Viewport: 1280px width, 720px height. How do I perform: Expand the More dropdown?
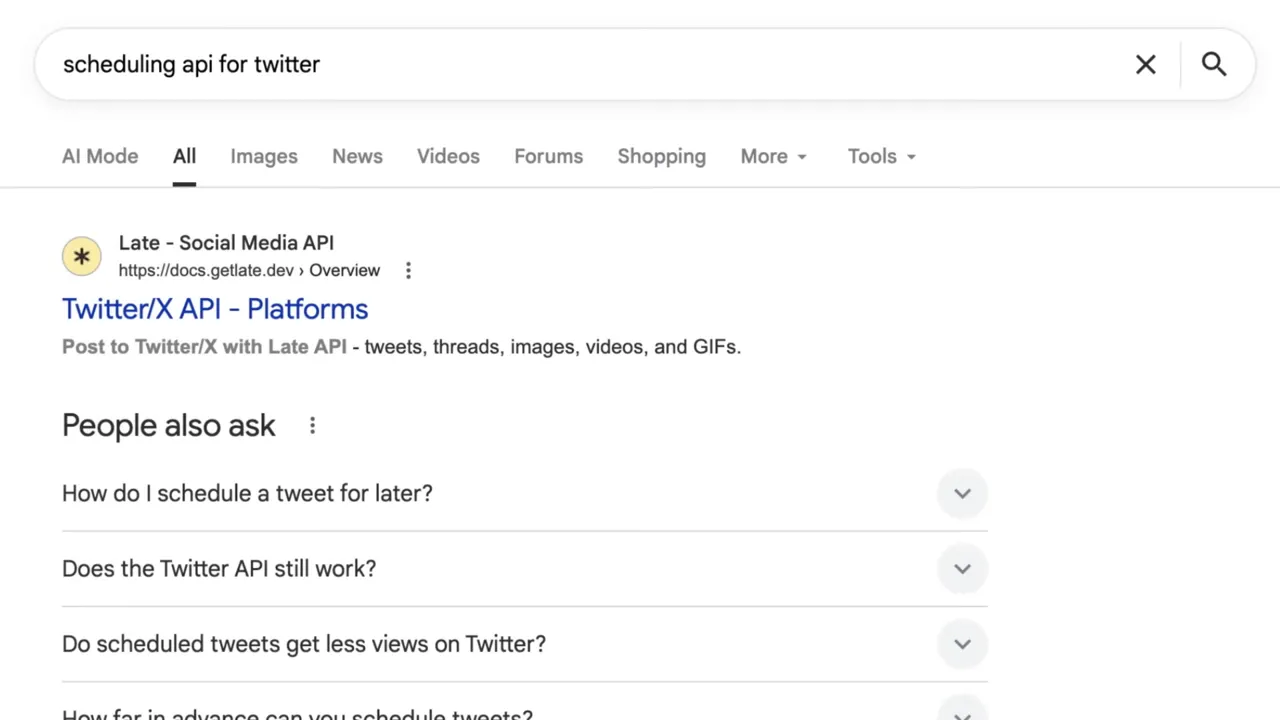pyautogui.click(x=773, y=156)
